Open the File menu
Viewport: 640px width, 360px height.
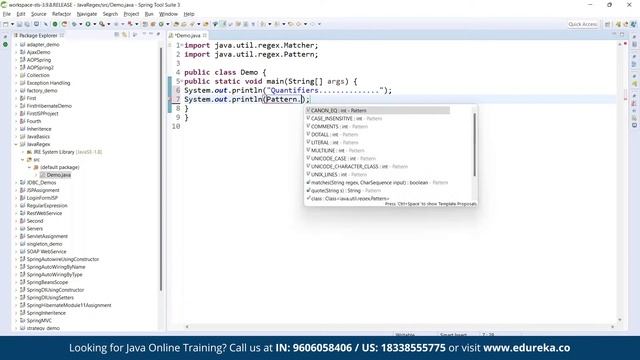point(7,14)
